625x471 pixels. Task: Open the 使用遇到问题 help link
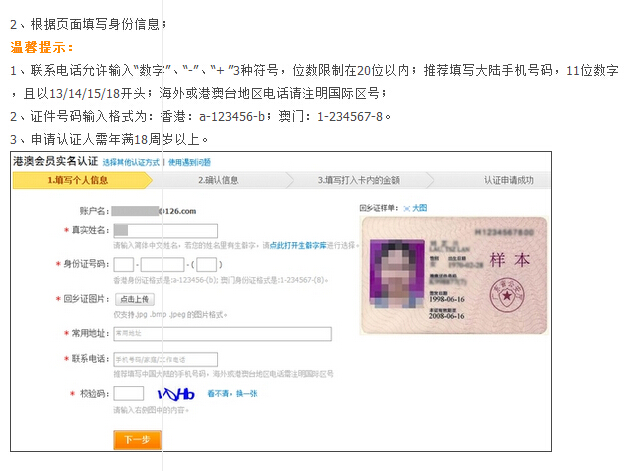(x=189, y=161)
